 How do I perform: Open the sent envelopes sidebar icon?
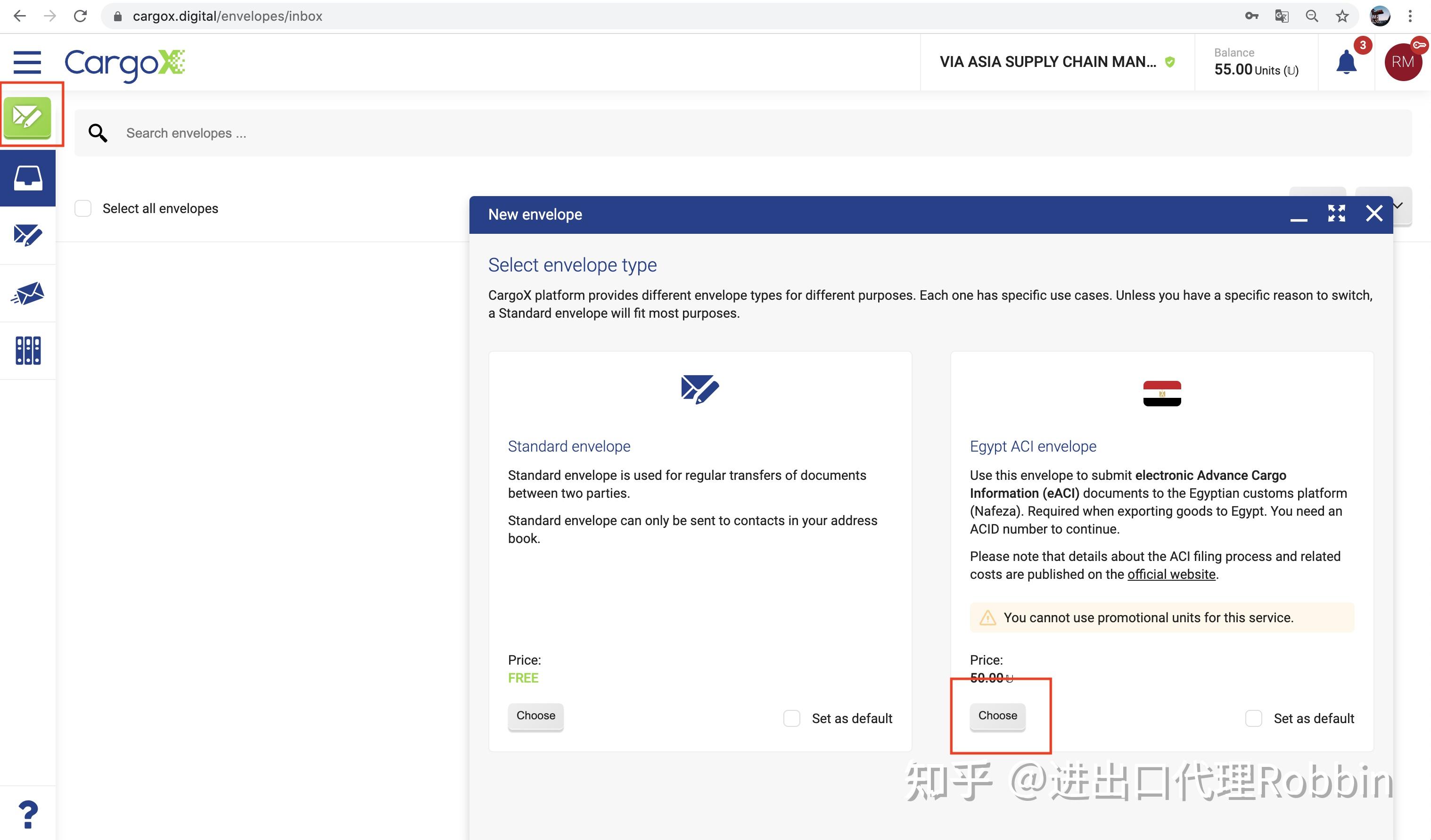[27, 236]
